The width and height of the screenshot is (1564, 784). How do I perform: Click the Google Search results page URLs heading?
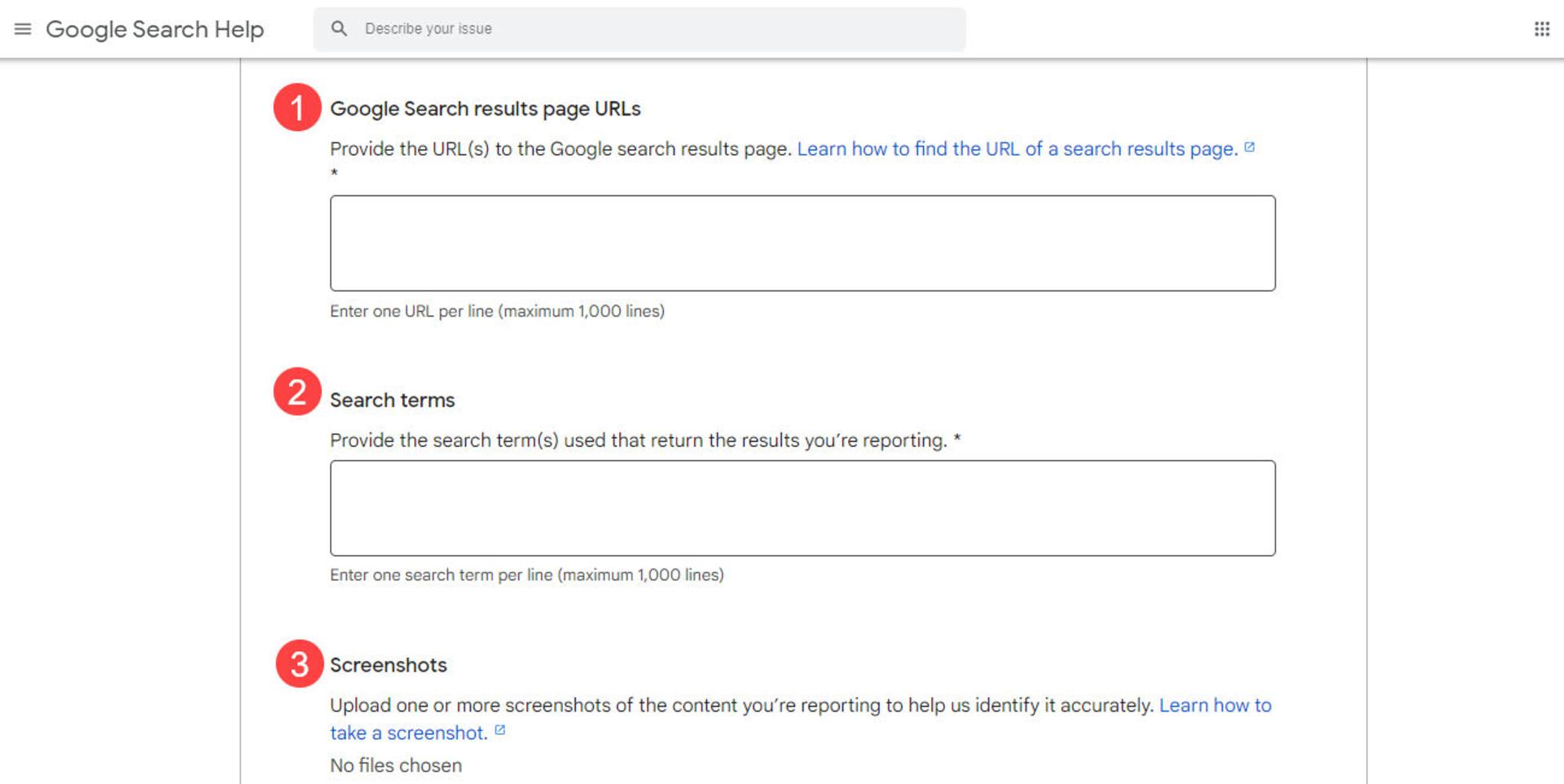coord(485,109)
